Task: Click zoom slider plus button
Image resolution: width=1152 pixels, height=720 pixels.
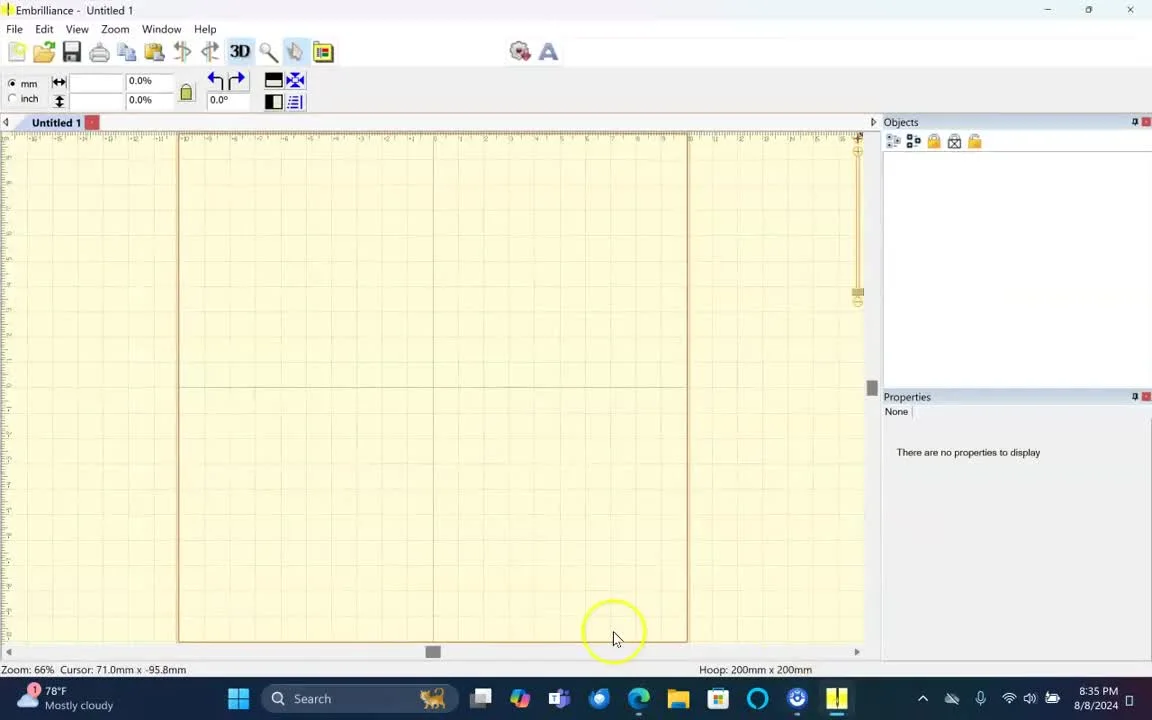Action: tap(857, 151)
